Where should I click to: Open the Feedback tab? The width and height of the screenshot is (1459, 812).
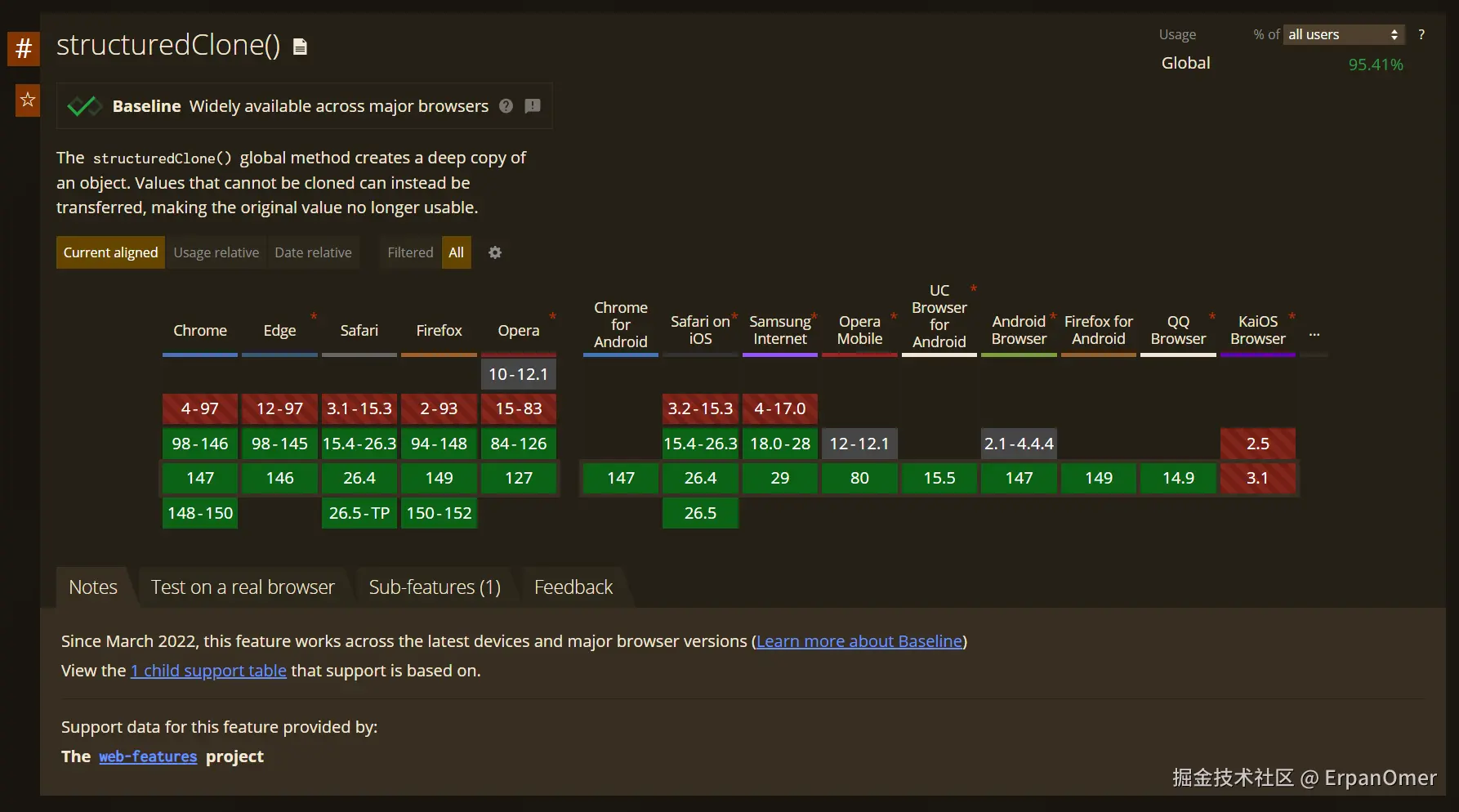click(x=573, y=587)
